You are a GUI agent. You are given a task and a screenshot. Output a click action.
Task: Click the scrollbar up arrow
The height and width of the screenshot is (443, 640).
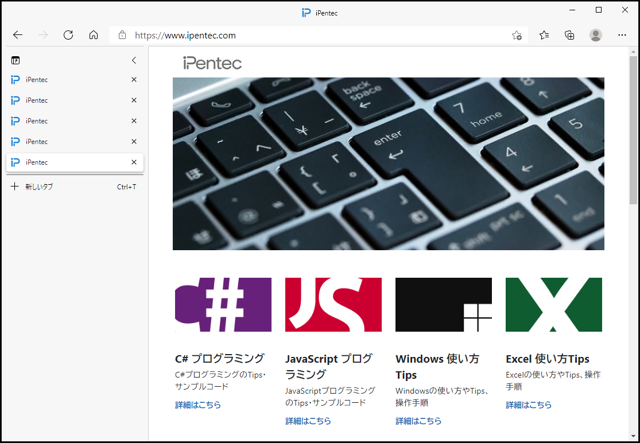[633, 51]
